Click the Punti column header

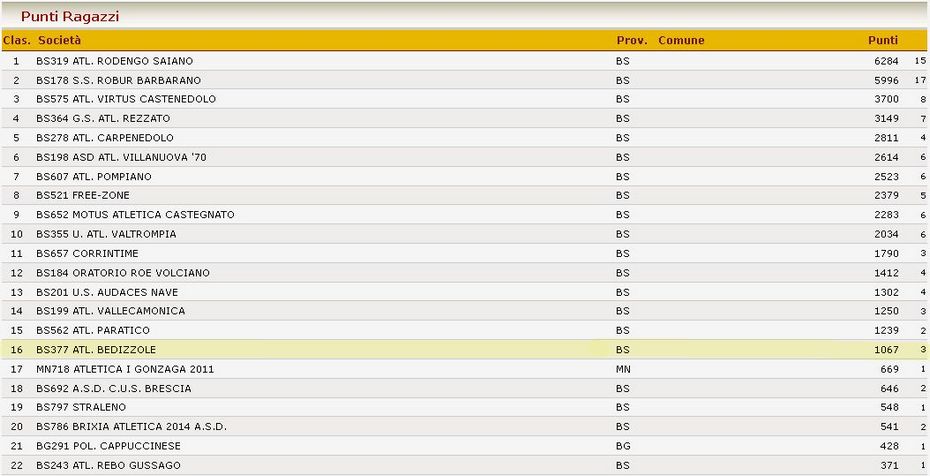883,40
